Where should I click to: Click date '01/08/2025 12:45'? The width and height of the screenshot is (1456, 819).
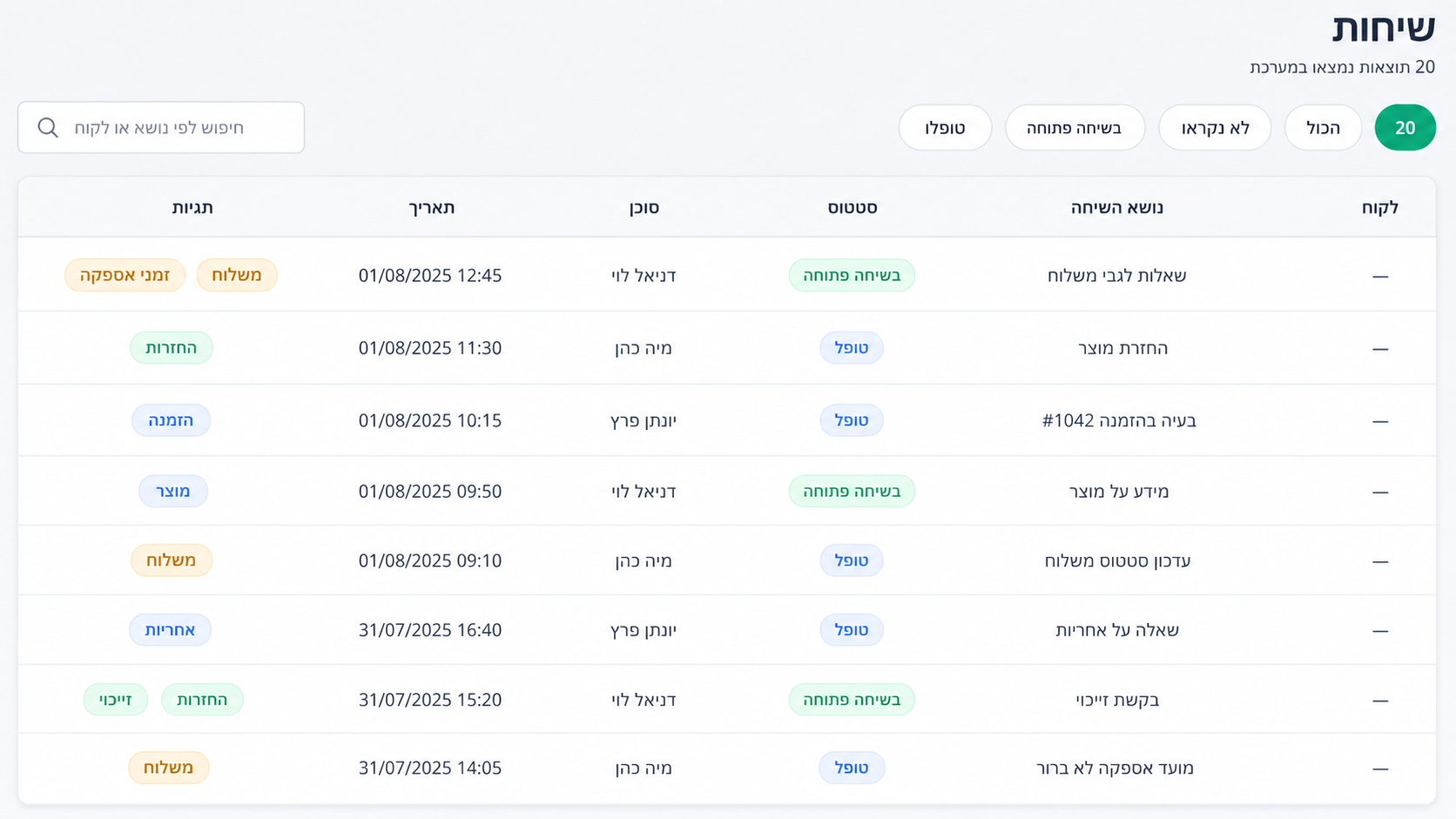pos(430,275)
